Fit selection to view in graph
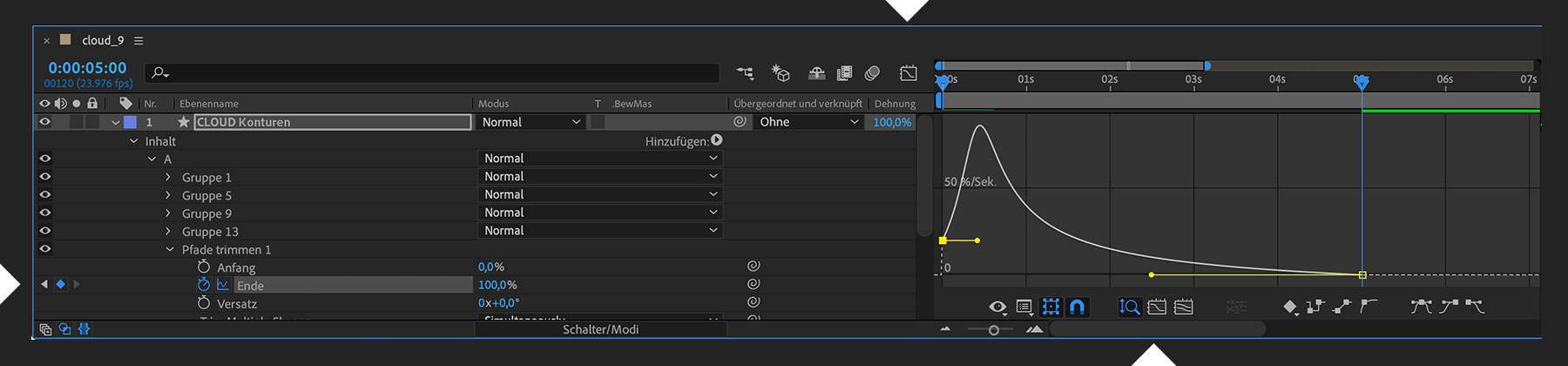 (1157, 307)
